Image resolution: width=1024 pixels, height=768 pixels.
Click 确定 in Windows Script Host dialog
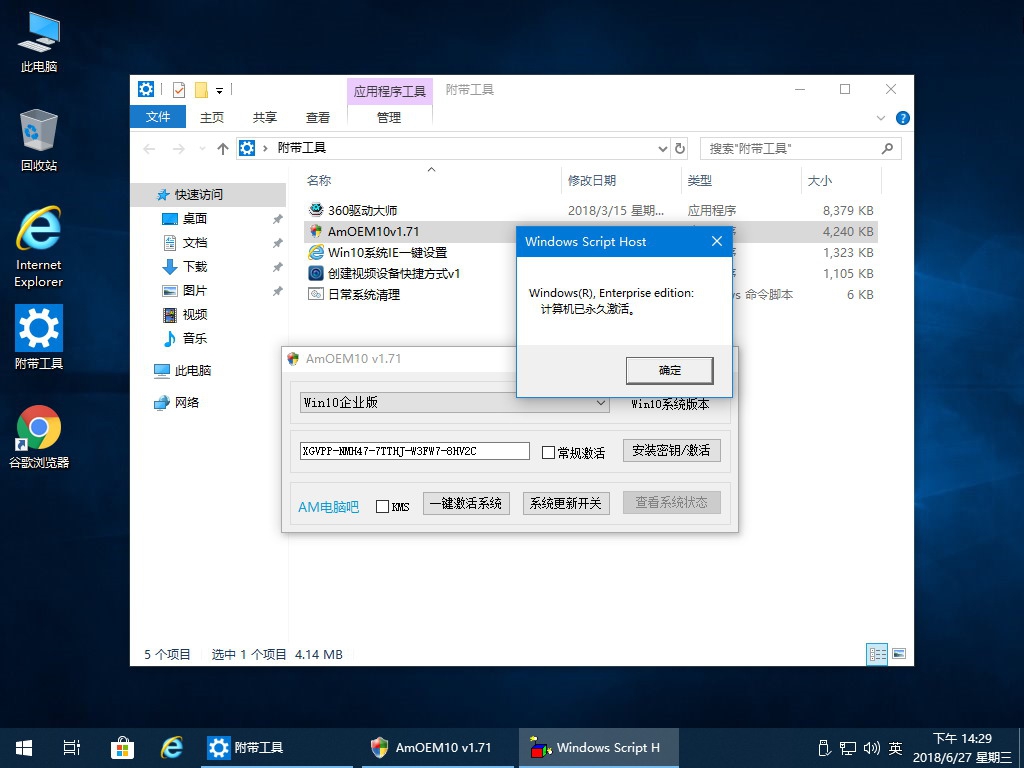[669, 370]
